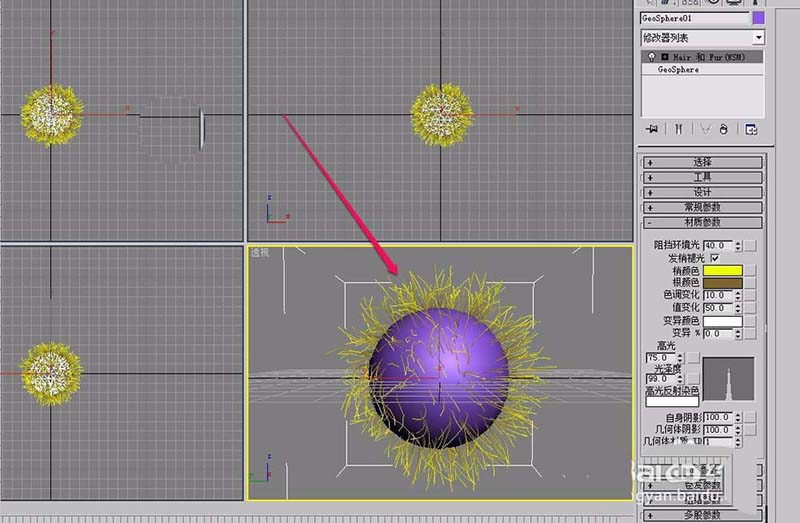This screenshot has width=800, height=523.
Task: Adjust the 值变化 spinner arrows
Action: click(738, 308)
